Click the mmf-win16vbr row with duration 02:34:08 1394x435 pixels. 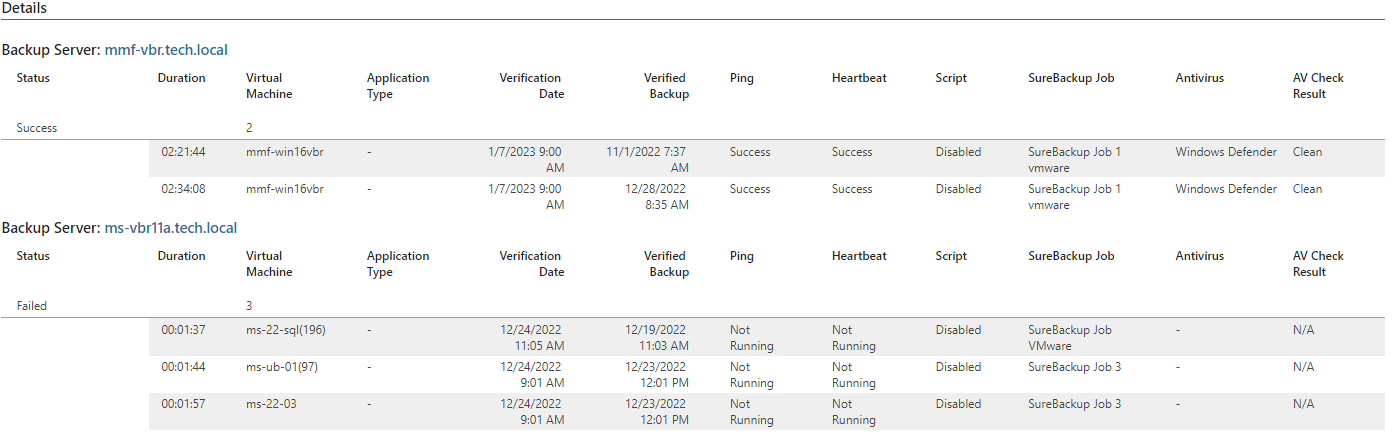coord(766,197)
